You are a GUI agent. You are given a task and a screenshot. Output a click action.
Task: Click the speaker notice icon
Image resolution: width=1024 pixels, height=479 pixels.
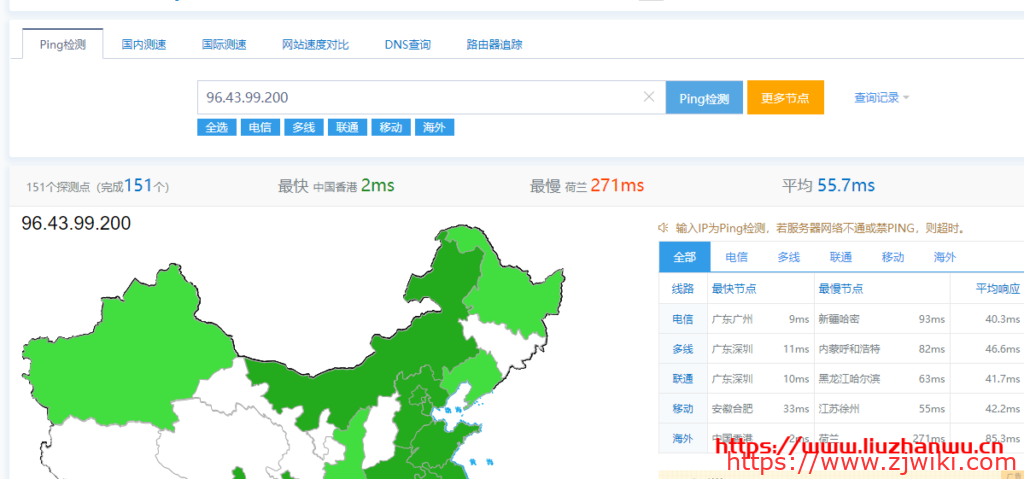pos(663,228)
